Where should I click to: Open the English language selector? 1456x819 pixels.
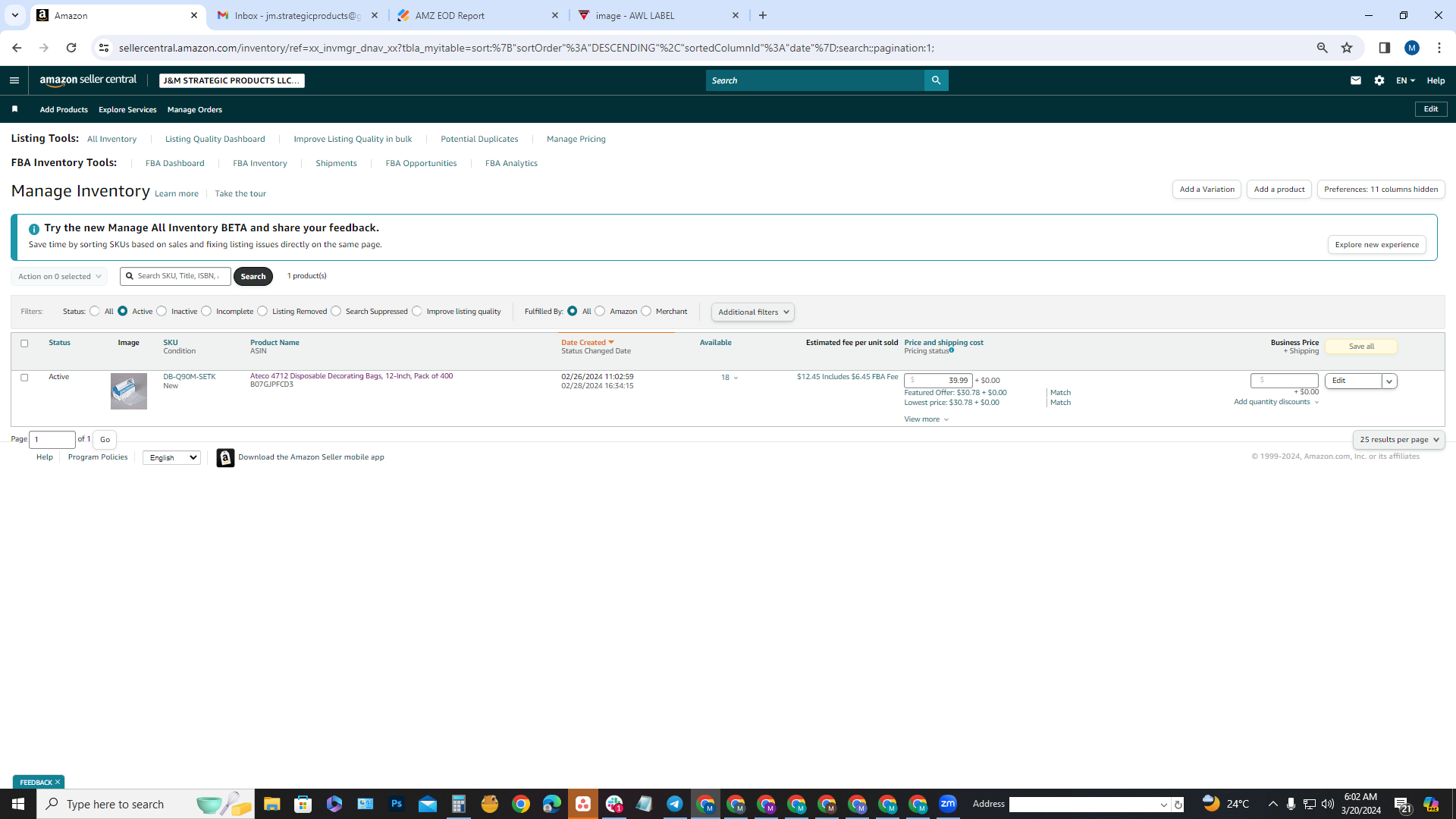(171, 457)
